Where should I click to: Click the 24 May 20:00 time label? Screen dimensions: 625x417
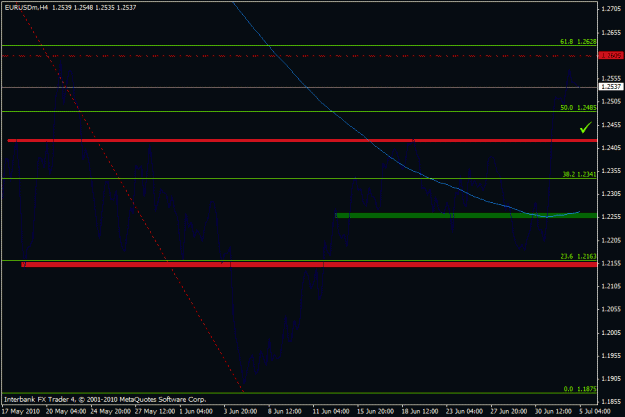point(111,411)
